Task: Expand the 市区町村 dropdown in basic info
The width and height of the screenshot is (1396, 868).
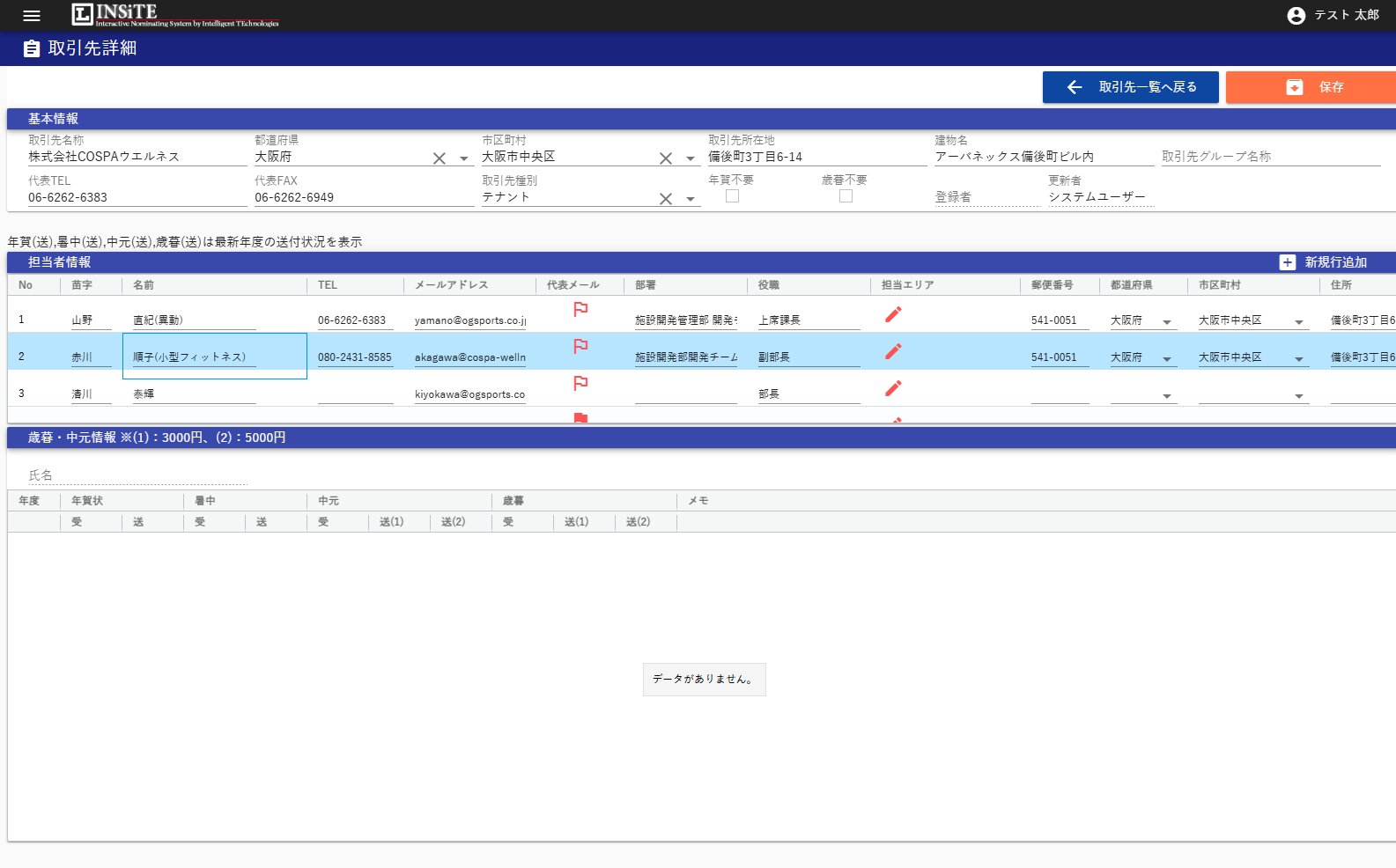Action: [x=691, y=159]
